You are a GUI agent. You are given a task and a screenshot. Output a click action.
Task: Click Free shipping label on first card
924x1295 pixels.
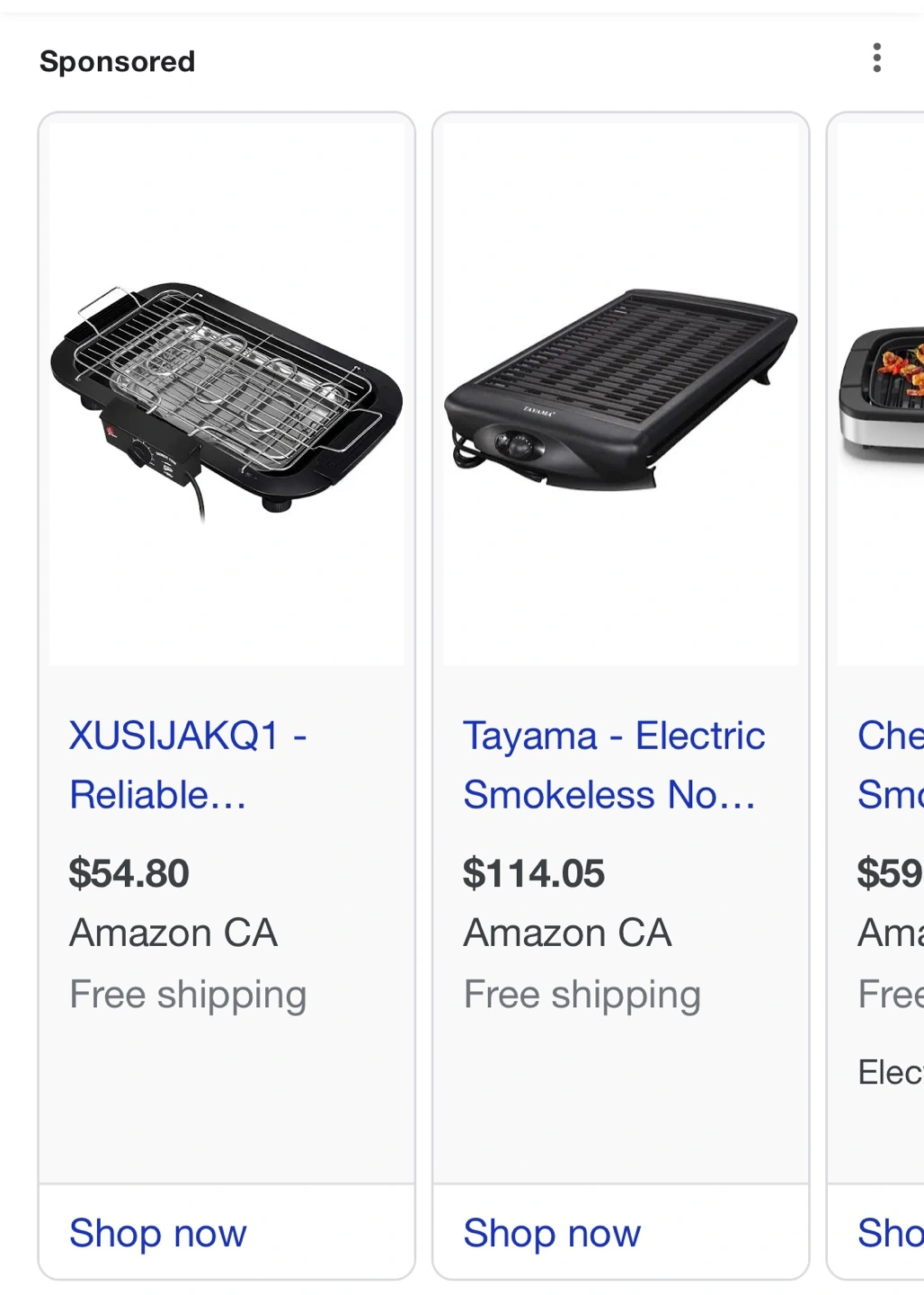click(x=188, y=996)
